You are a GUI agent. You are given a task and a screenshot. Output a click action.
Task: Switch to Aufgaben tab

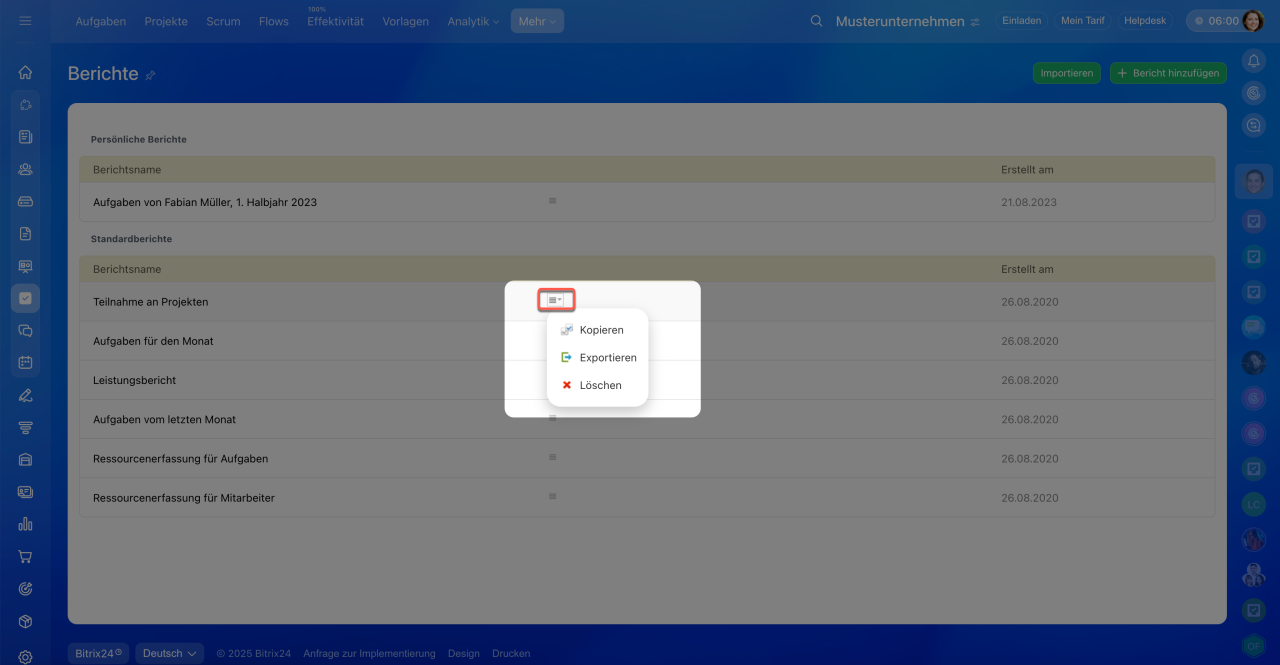point(101,21)
